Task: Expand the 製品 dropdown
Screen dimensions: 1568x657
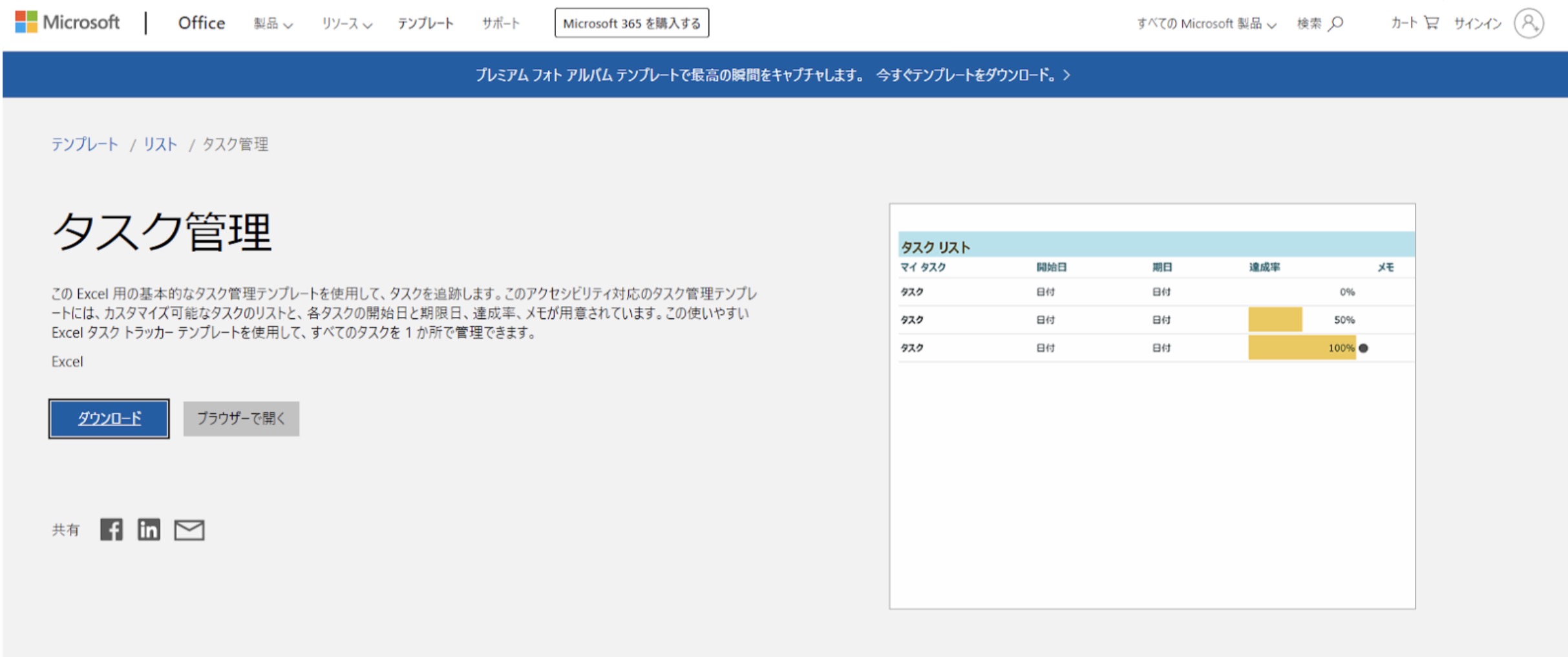Action: tap(274, 23)
